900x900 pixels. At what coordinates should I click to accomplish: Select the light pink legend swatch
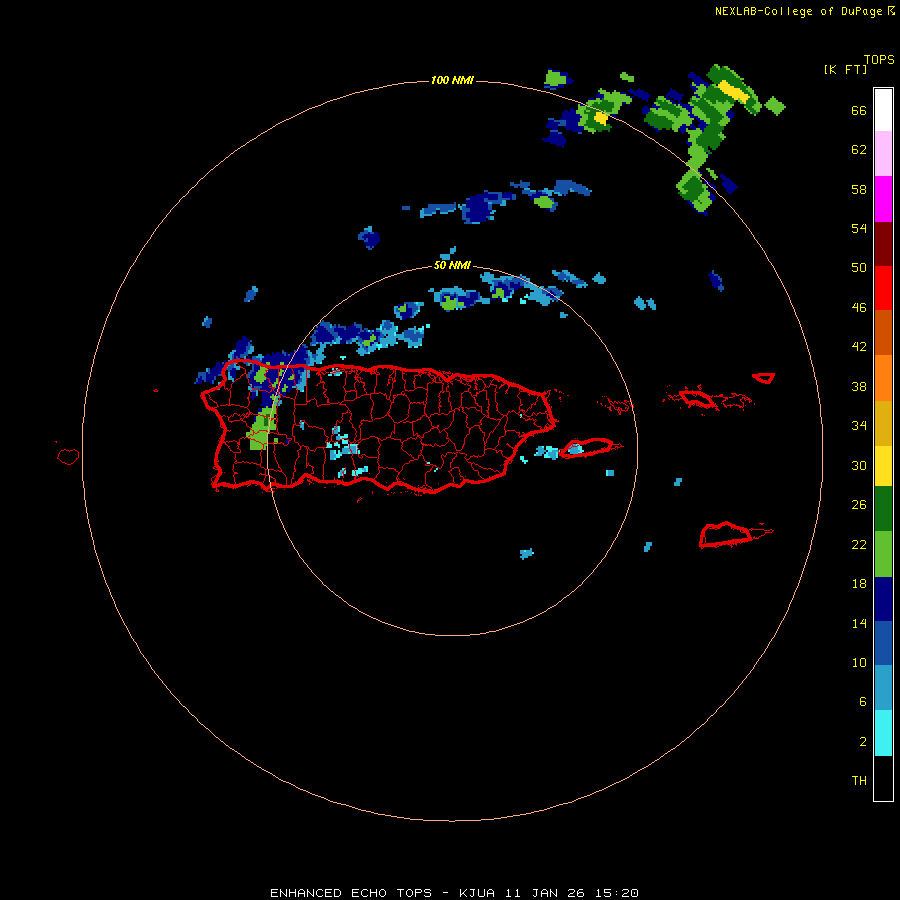[883, 153]
